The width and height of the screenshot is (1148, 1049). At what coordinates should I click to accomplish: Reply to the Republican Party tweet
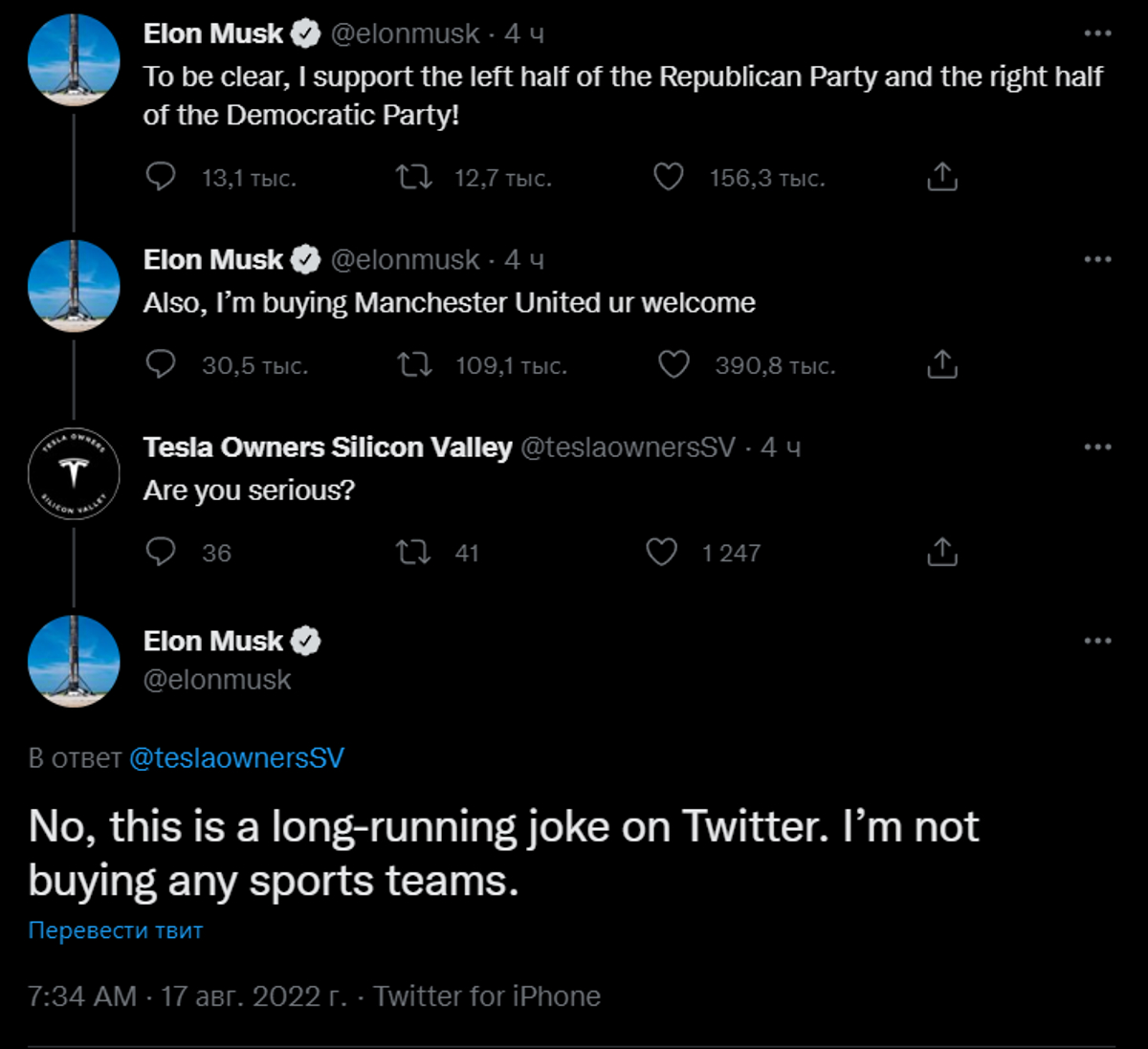pos(161,177)
